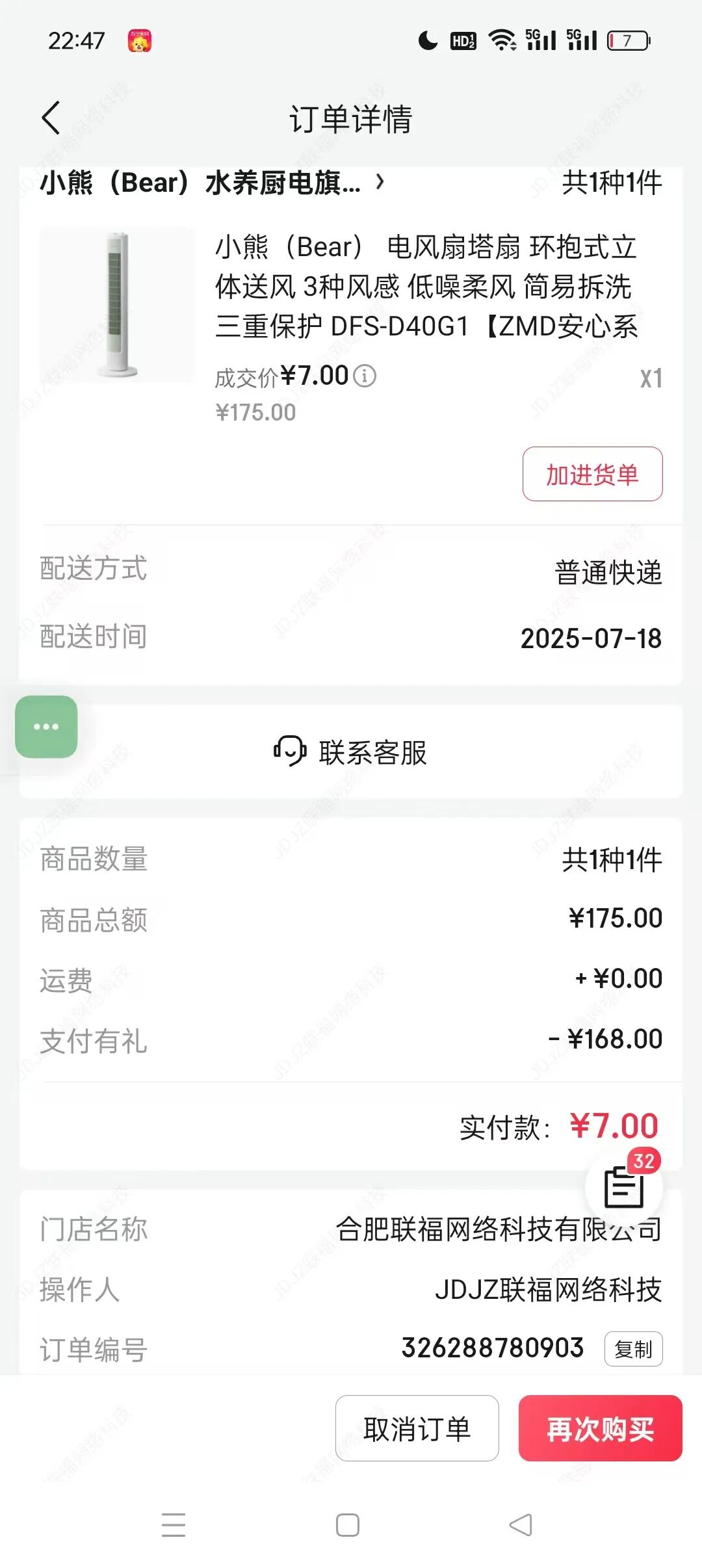
Task: Expand the 小熊 (Bear) store chevron
Action: point(380,182)
